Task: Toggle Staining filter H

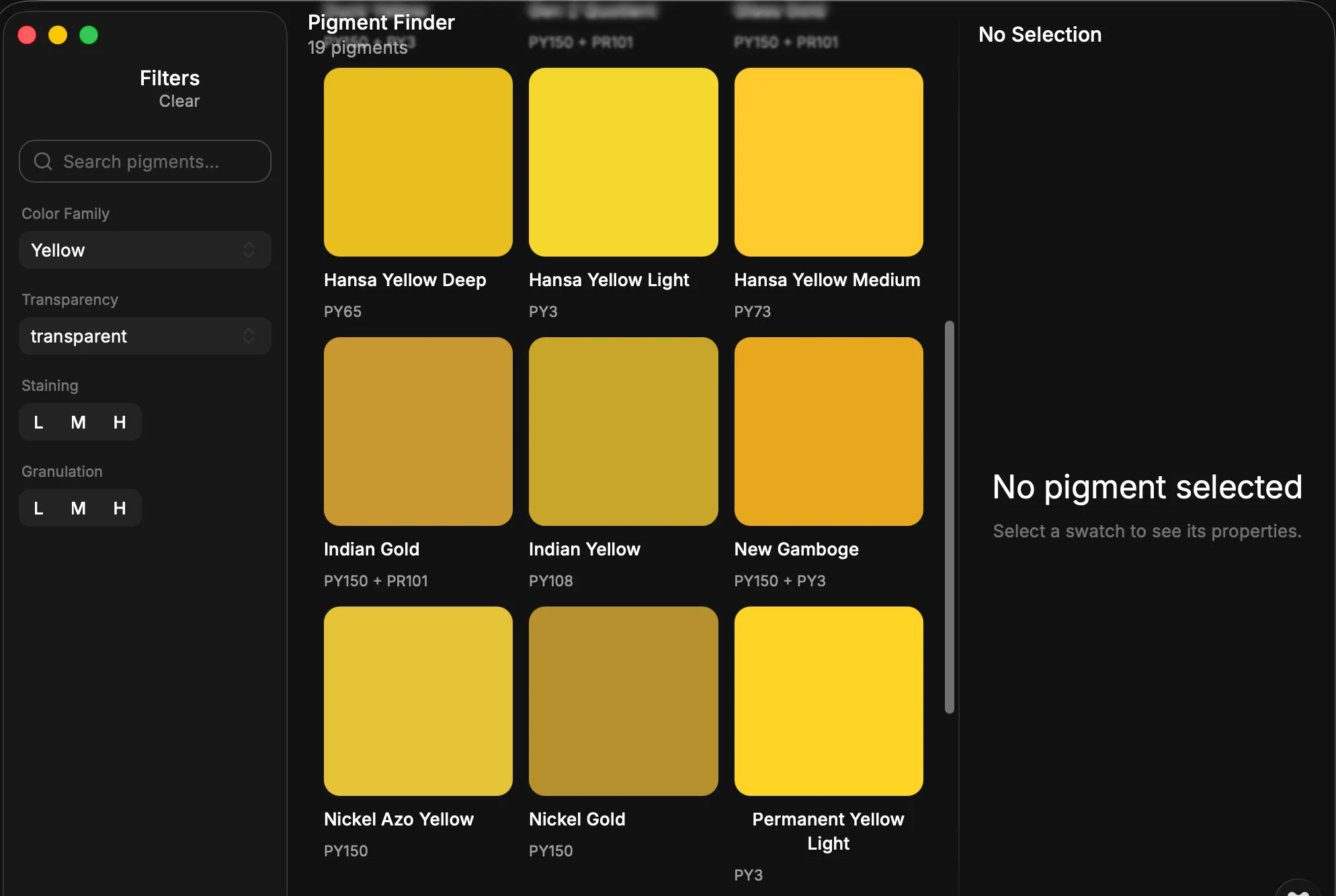Action: coord(120,422)
